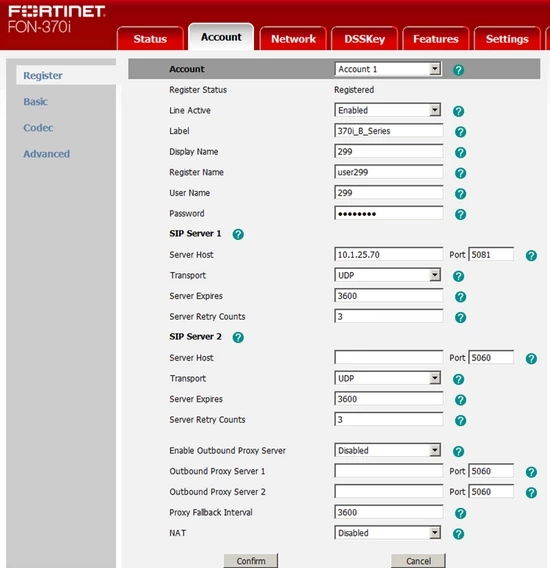550x568 pixels.
Task: Focus the Display Name field
Action: (x=389, y=151)
